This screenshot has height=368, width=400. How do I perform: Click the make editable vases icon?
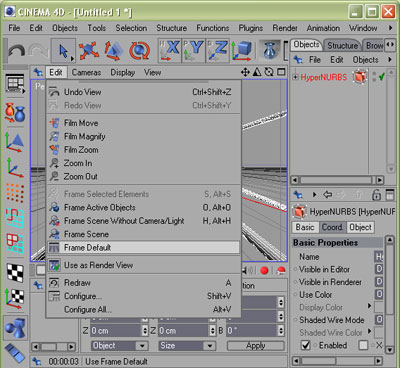click(x=15, y=113)
